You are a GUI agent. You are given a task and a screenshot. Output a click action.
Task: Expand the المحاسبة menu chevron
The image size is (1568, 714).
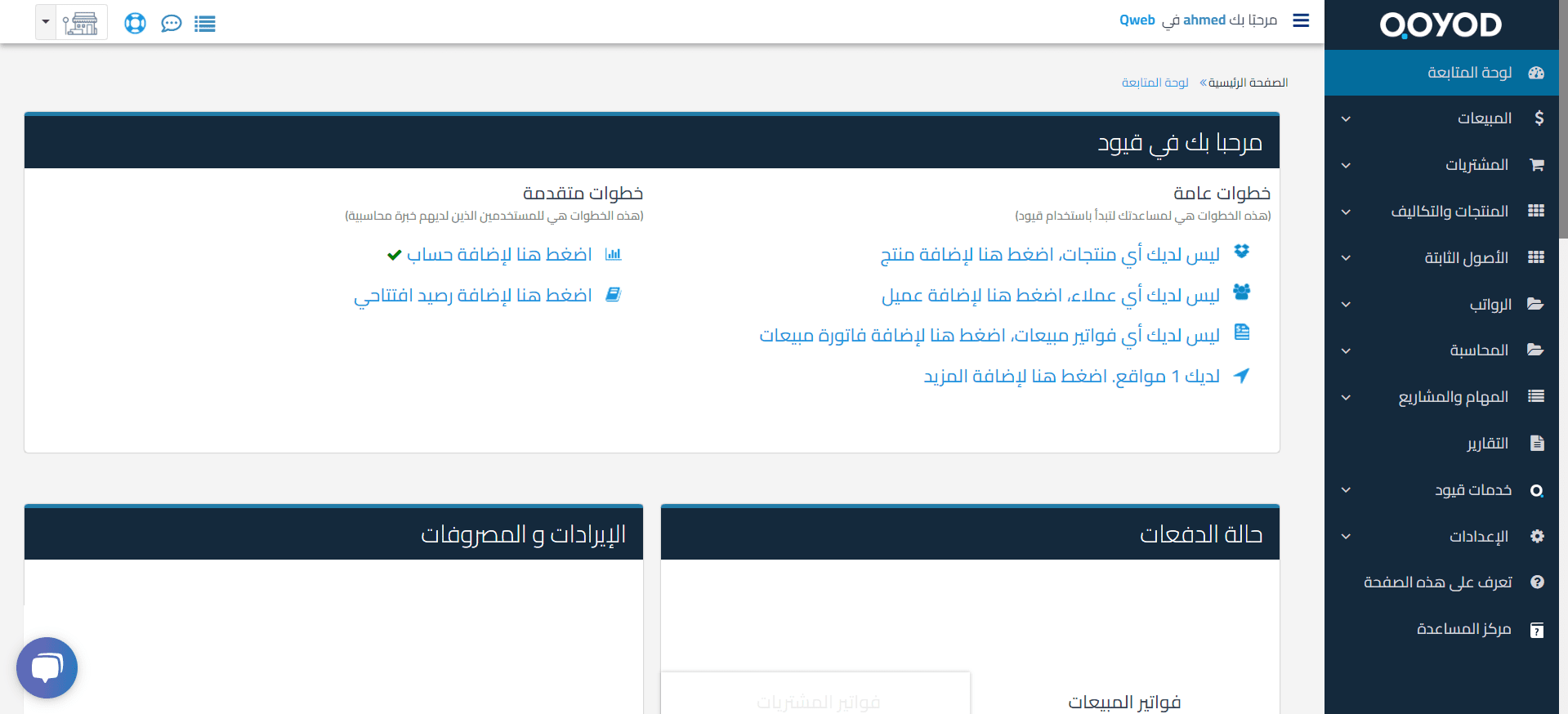[1346, 351]
